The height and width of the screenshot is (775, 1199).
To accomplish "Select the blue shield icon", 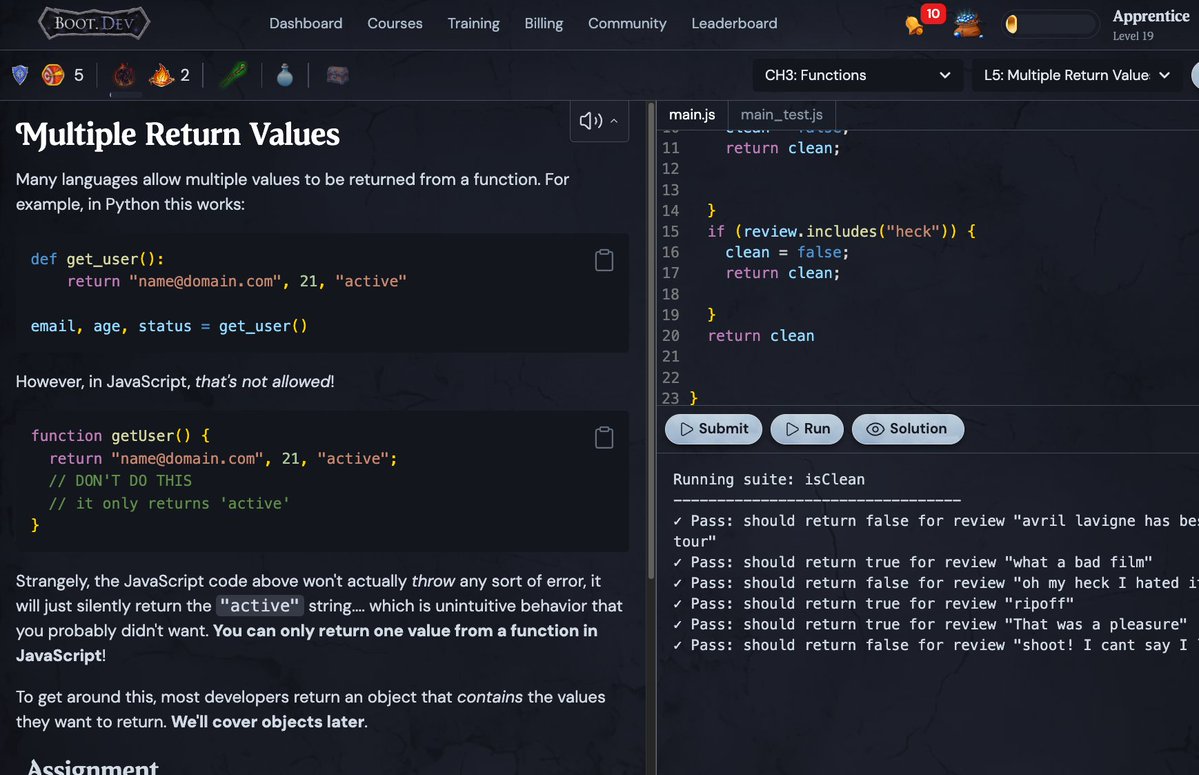I will [20, 74].
